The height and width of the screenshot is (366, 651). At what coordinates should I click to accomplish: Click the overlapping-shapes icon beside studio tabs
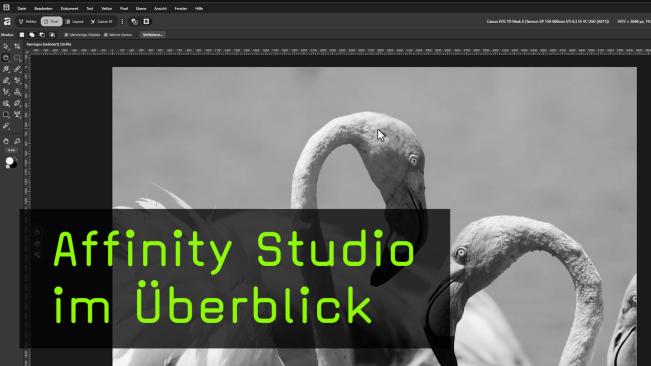click(x=135, y=22)
